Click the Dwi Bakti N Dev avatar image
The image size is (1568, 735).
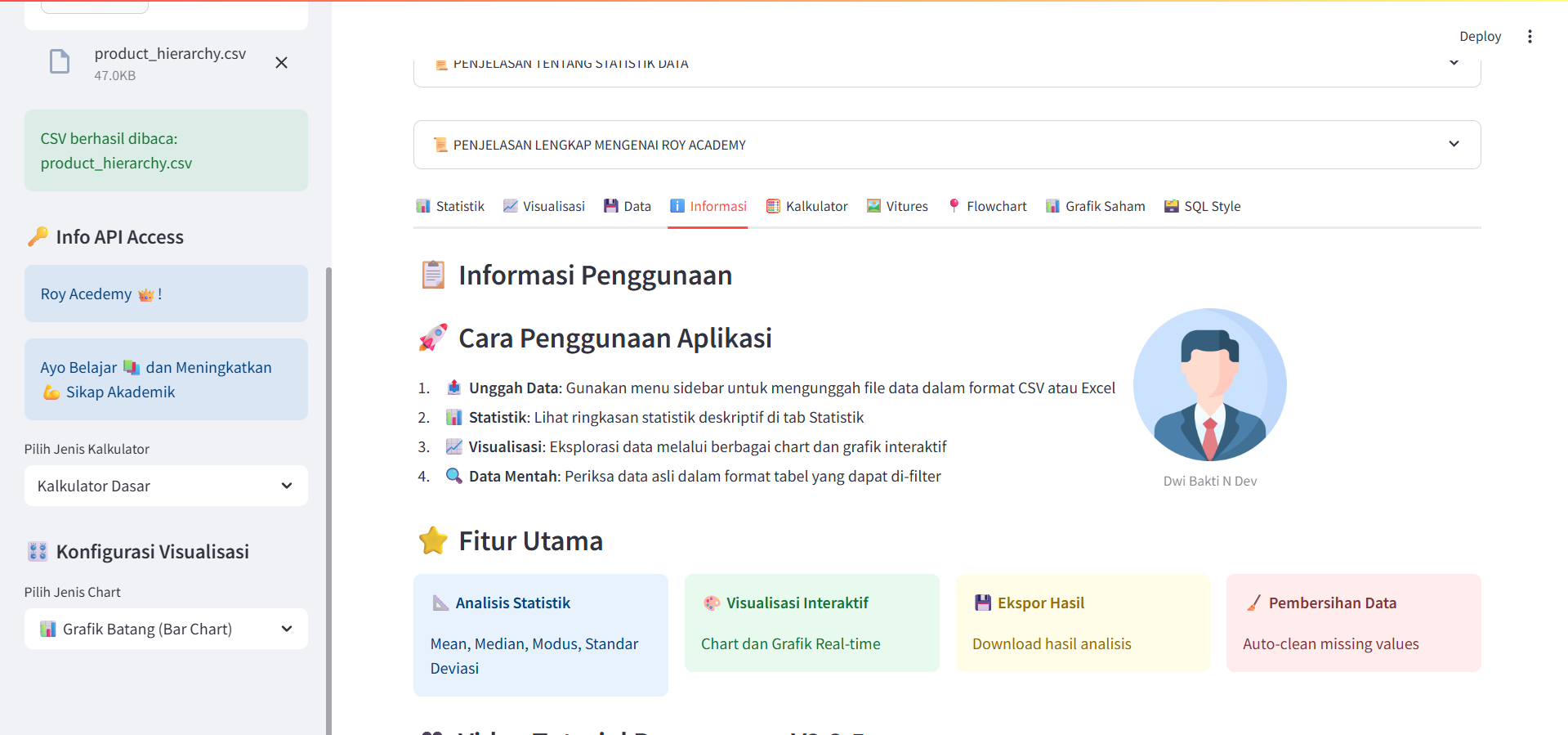pos(1209,385)
